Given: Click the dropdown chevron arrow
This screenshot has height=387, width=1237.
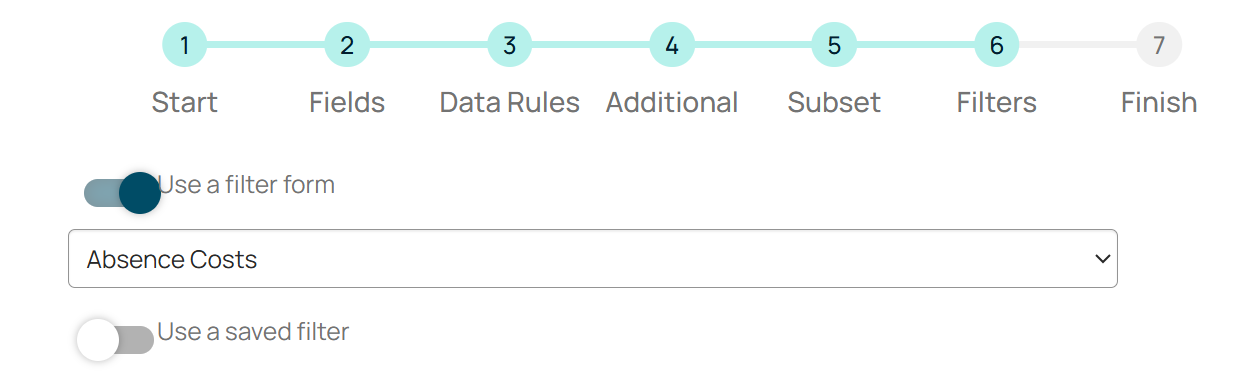Looking at the screenshot, I should (1102, 259).
